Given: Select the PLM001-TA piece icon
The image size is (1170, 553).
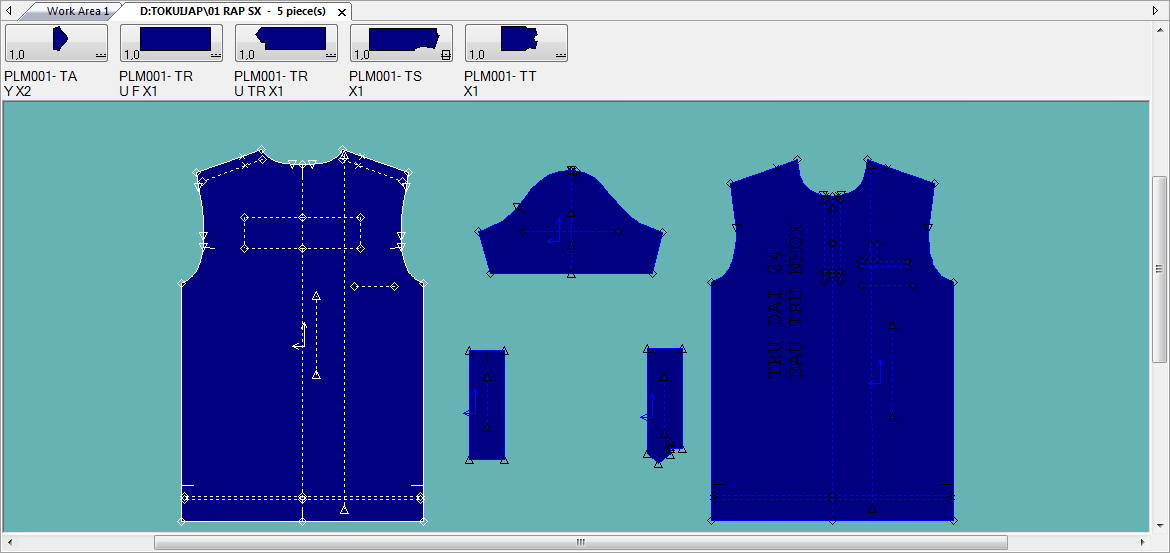Looking at the screenshot, I should pyautogui.click(x=57, y=43).
